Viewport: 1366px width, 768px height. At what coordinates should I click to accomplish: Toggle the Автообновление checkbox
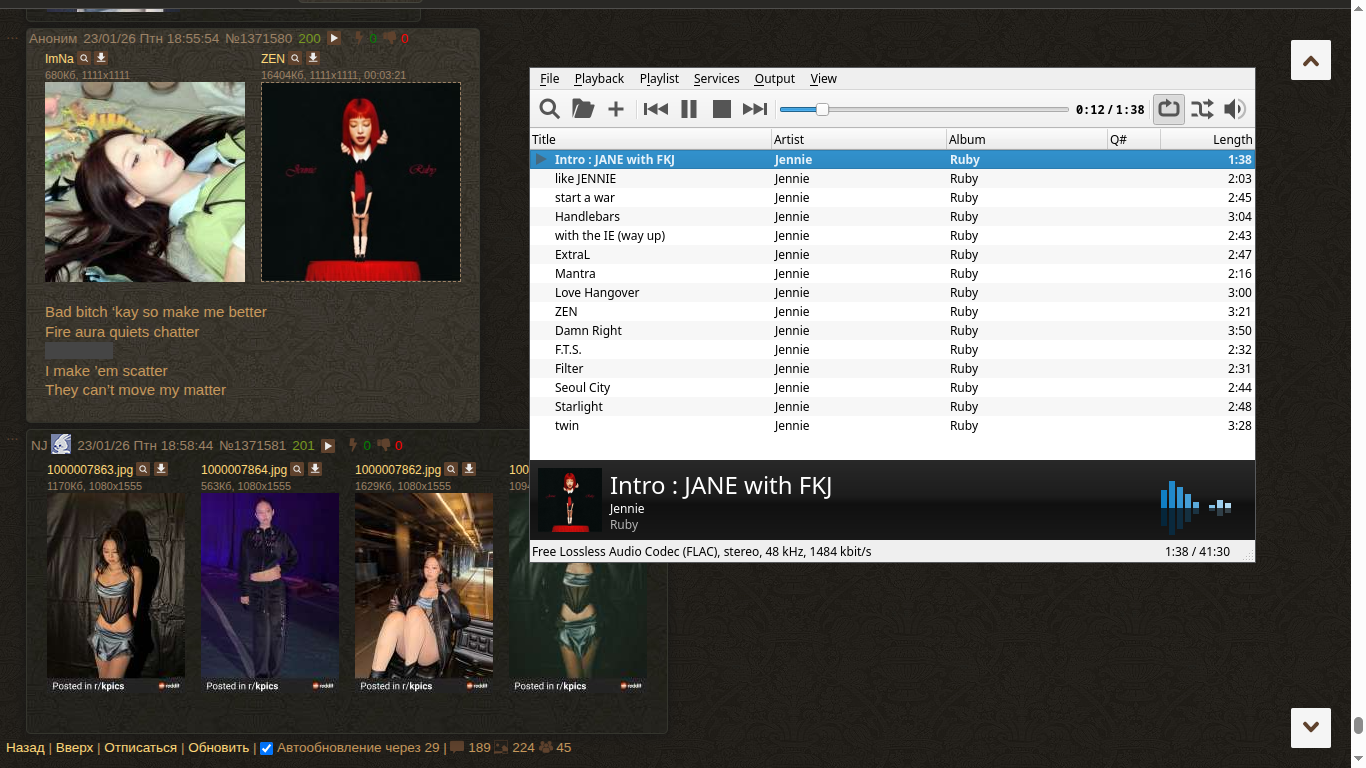(266, 748)
